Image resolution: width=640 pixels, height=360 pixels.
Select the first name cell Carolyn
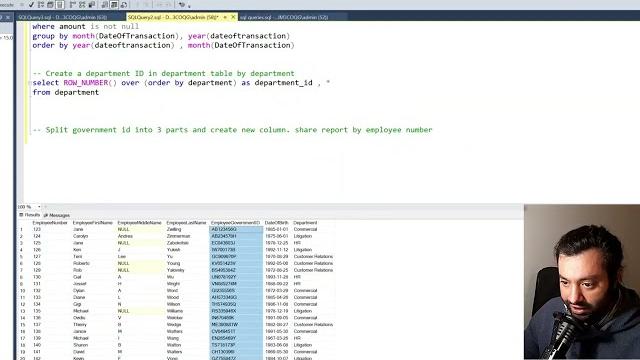click(81, 236)
